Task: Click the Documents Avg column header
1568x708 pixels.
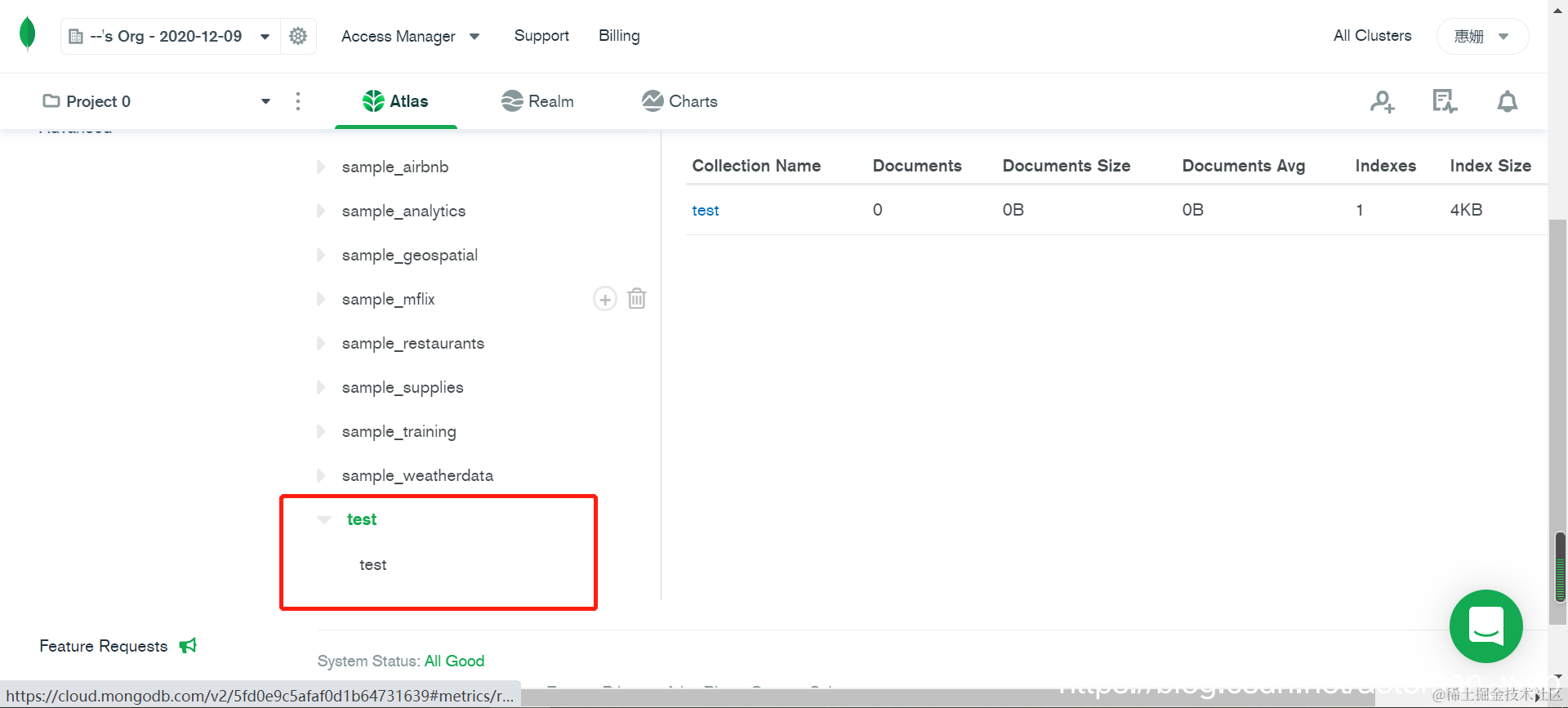Action: pos(1244,166)
